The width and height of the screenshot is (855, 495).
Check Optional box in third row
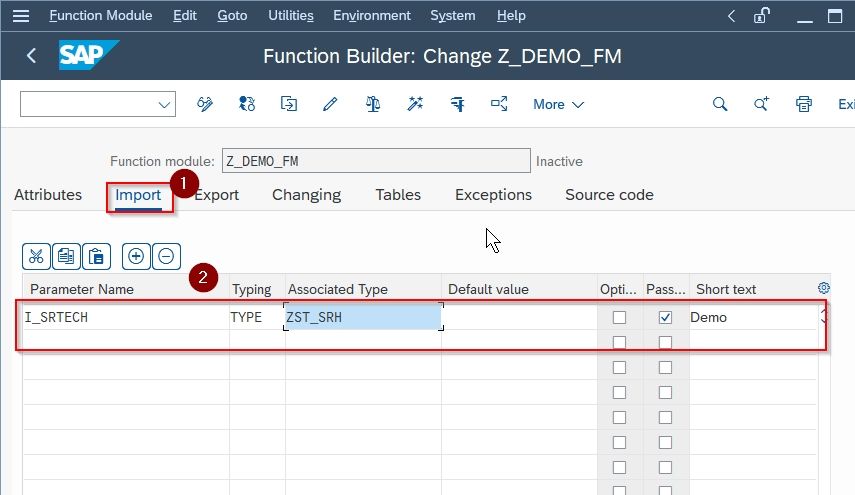pyautogui.click(x=619, y=367)
